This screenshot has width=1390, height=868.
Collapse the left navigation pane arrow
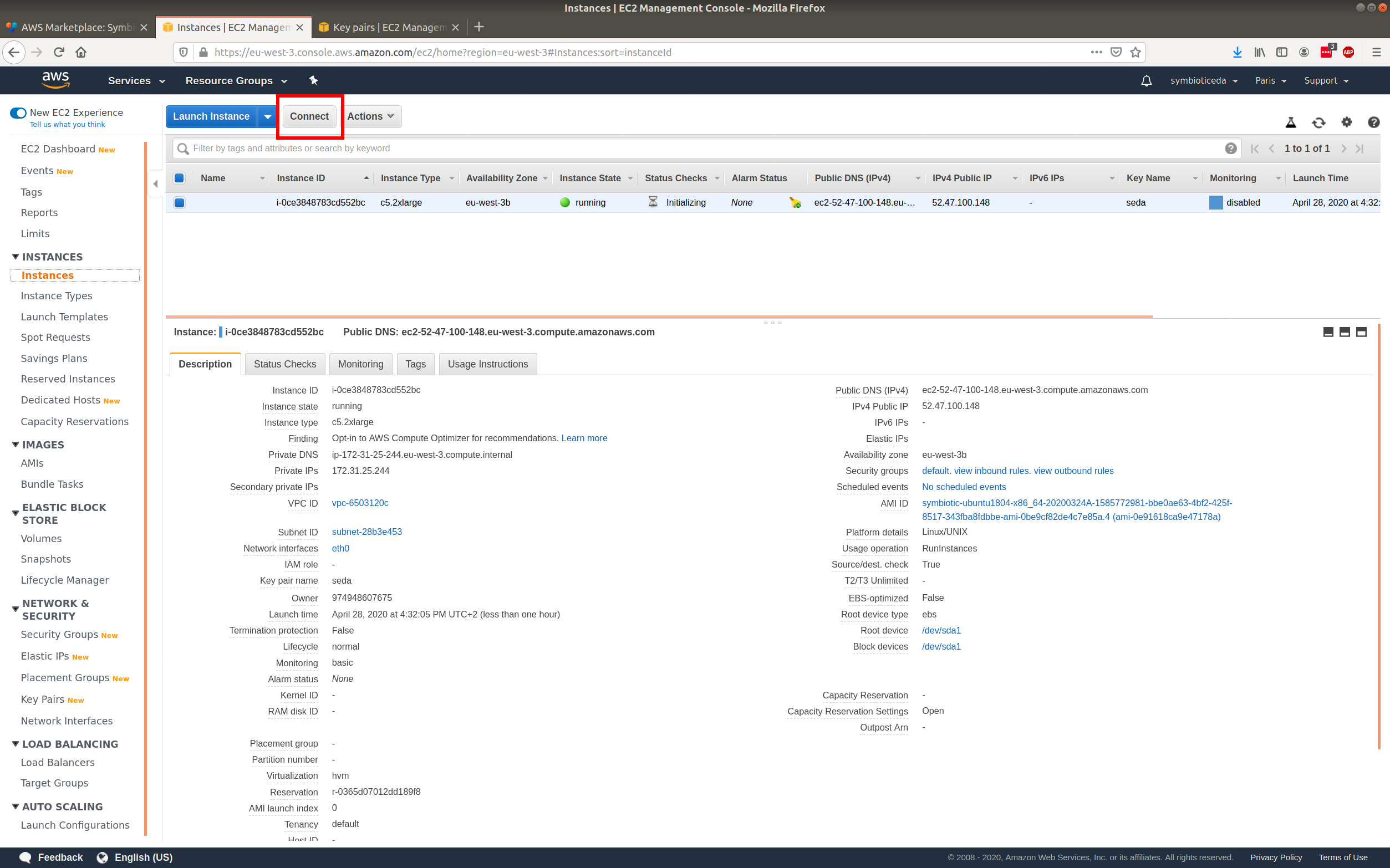156,184
